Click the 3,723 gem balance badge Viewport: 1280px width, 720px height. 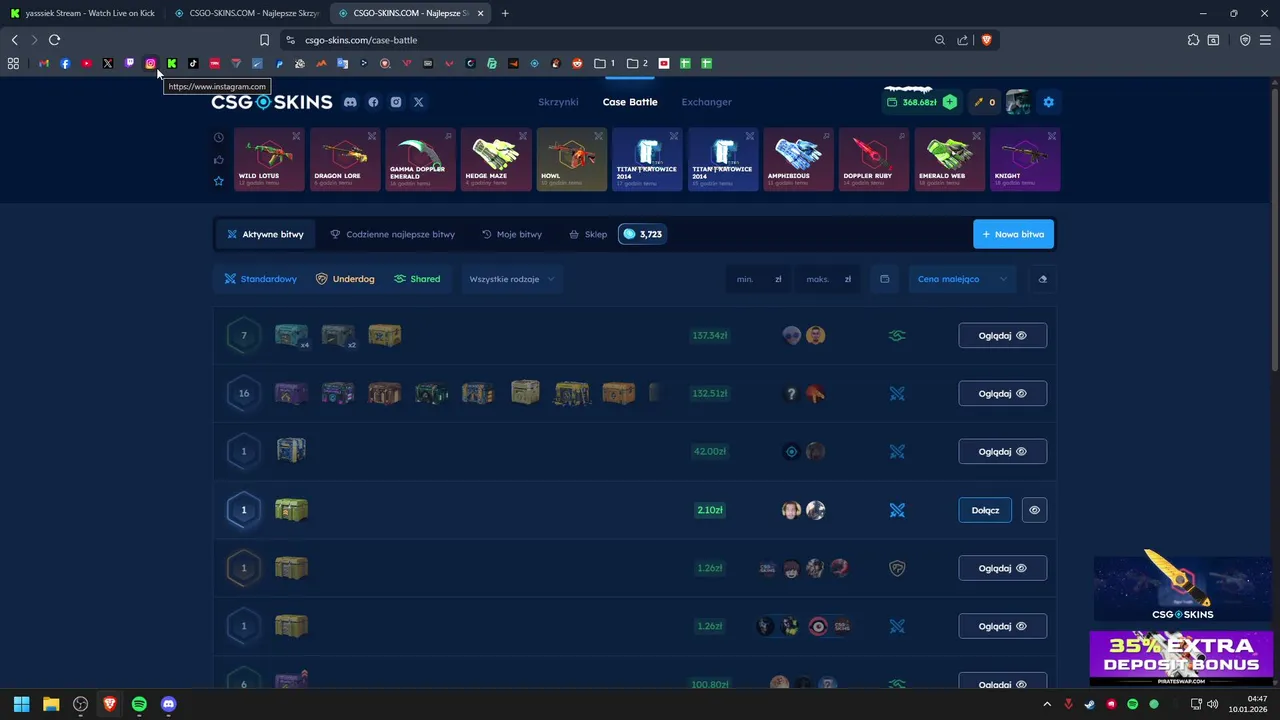642,234
